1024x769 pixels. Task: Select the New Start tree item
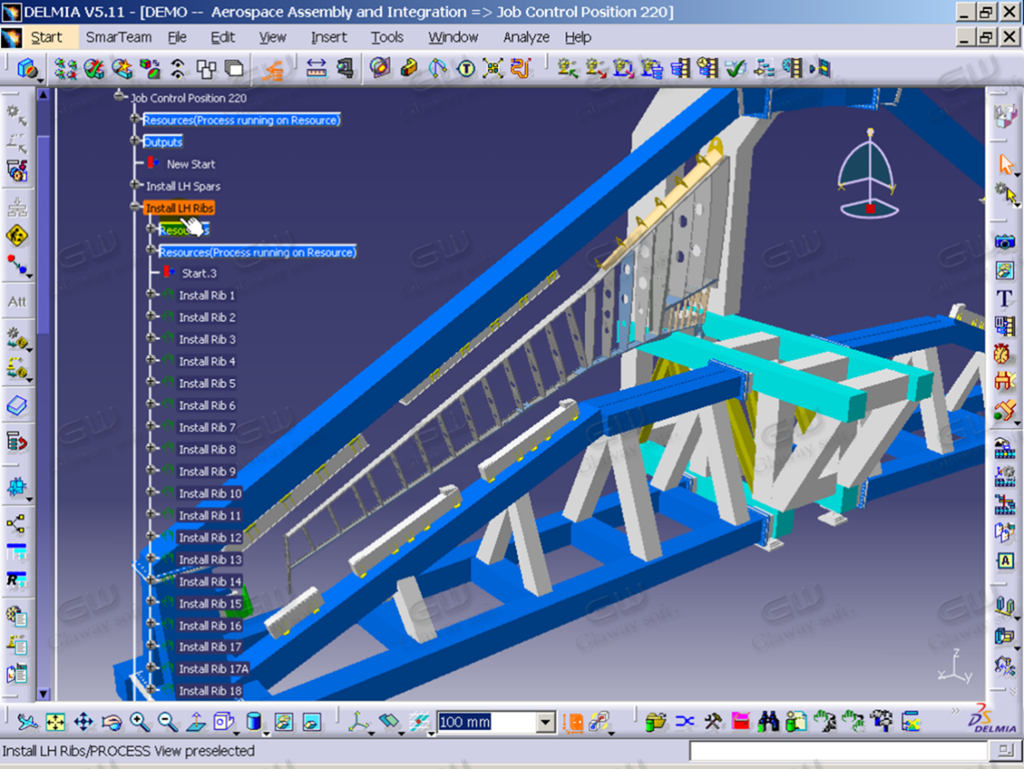point(191,165)
